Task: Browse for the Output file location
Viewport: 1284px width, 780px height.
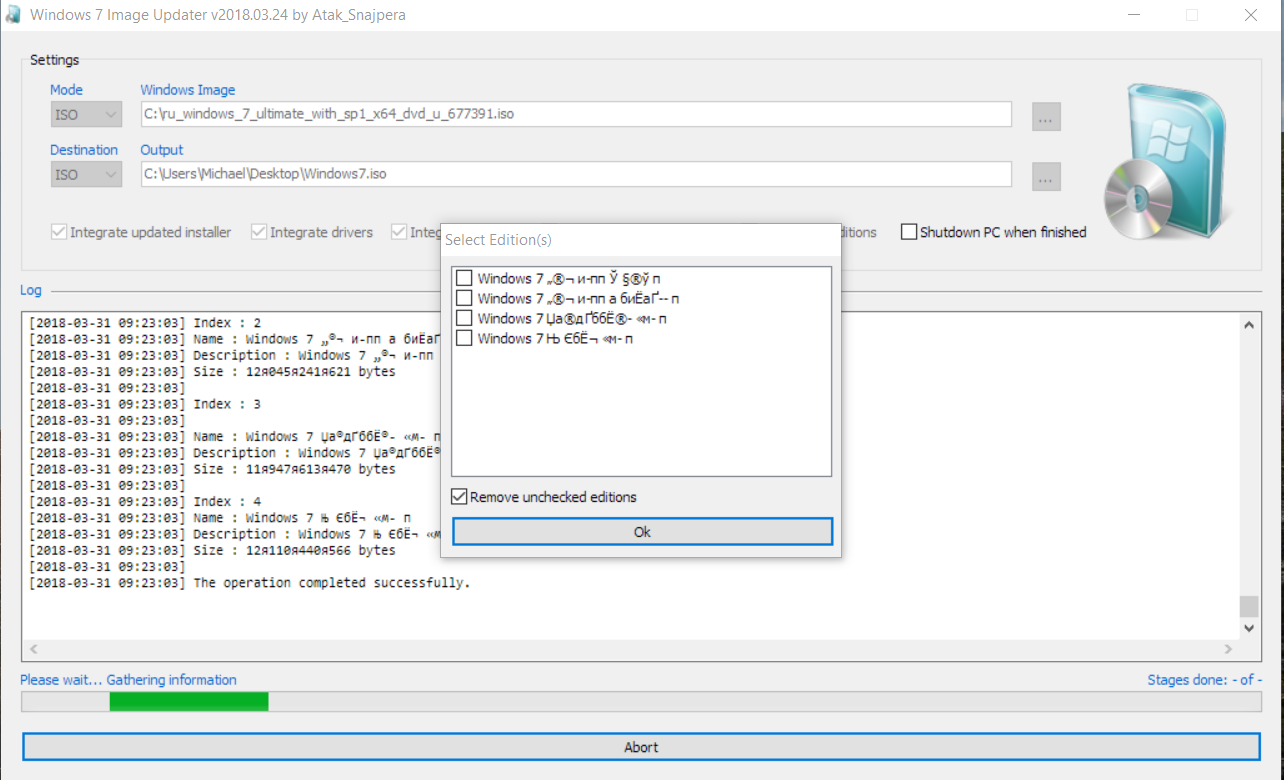Action: [x=1046, y=176]
